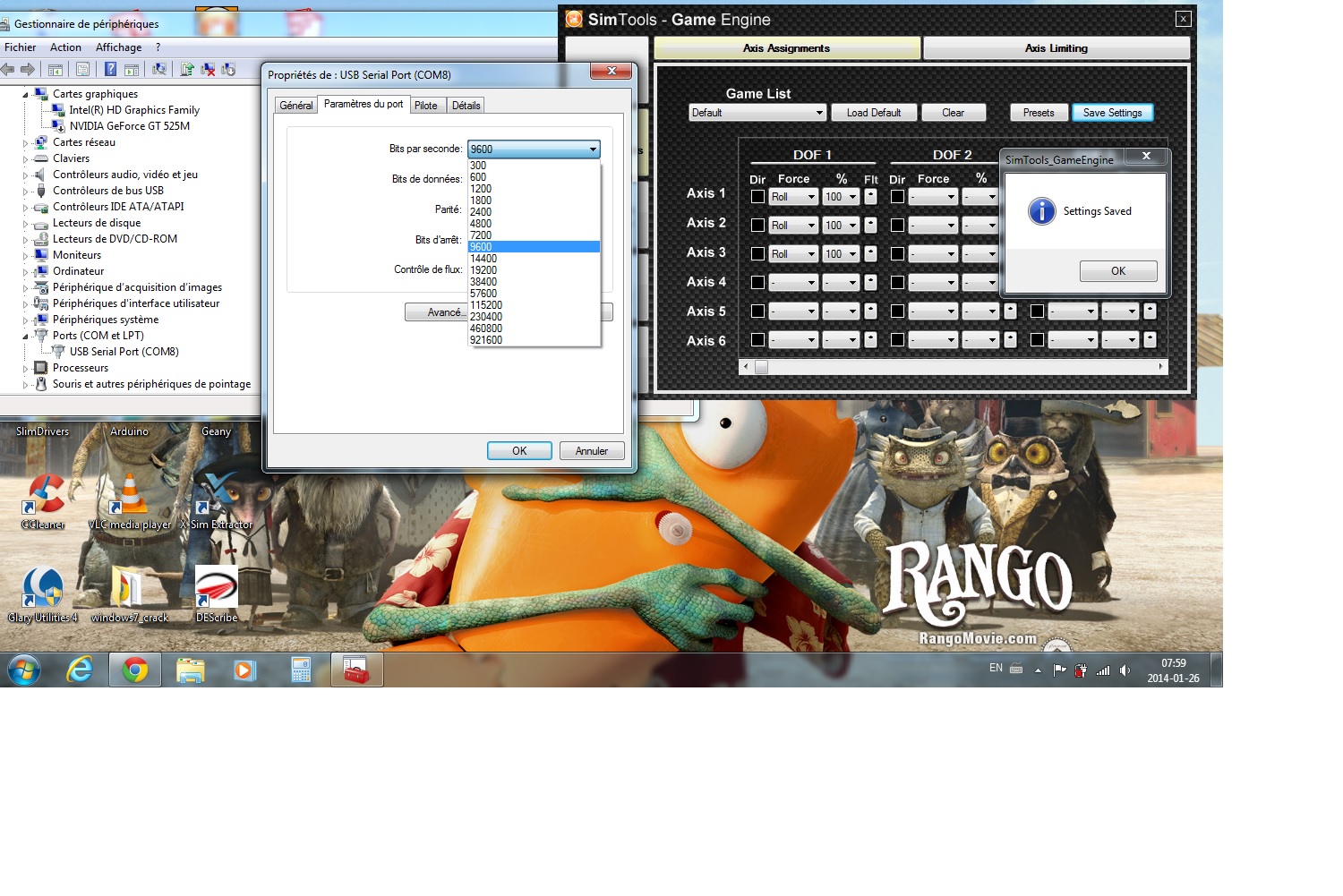This screenshot has width=1343, height=896.
Task: Click the Clear button in SimTools
Action: pyautogui.click(x=953, y=112)
